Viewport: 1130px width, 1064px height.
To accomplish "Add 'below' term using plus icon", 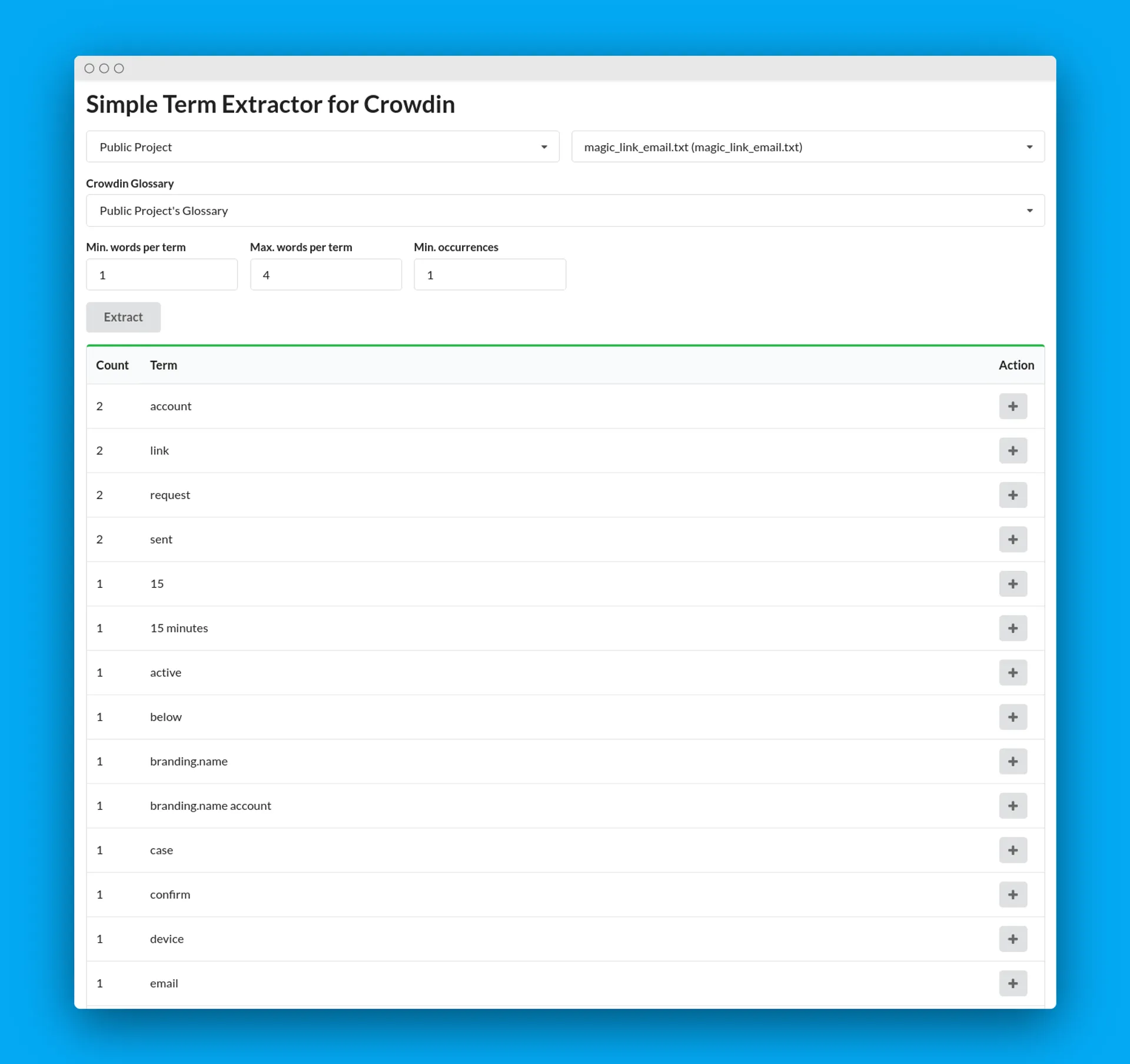I will (1012, 717).
